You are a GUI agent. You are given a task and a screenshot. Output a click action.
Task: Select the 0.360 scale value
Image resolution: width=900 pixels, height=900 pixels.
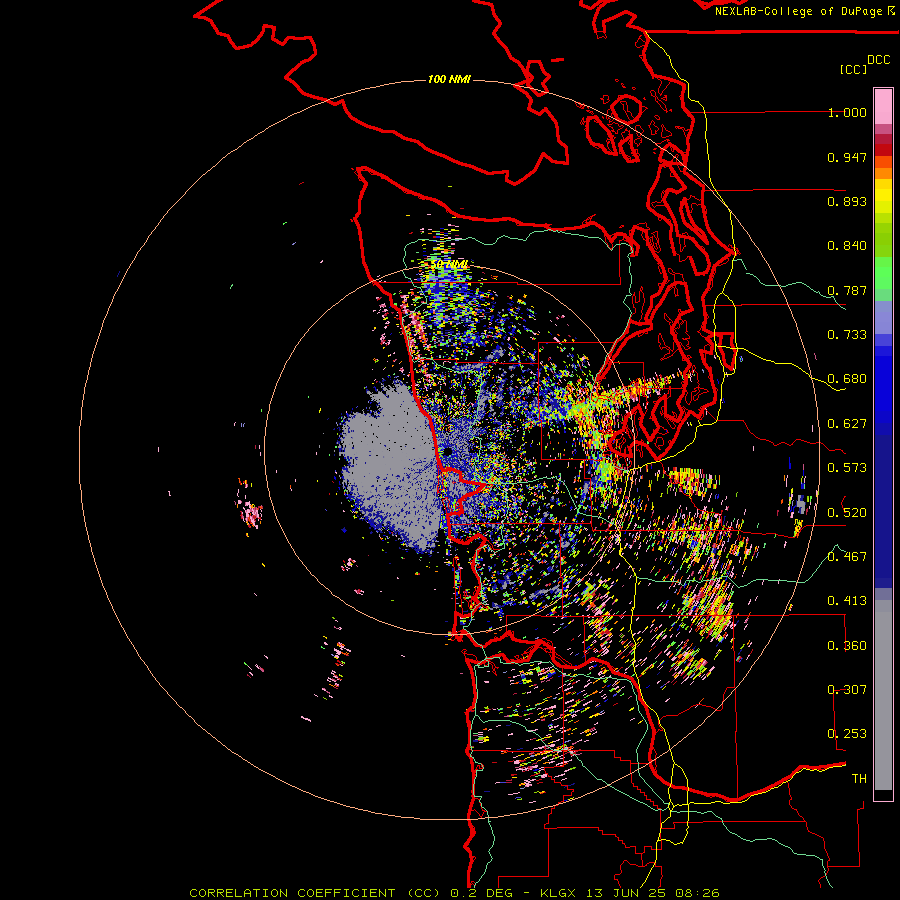847,645
